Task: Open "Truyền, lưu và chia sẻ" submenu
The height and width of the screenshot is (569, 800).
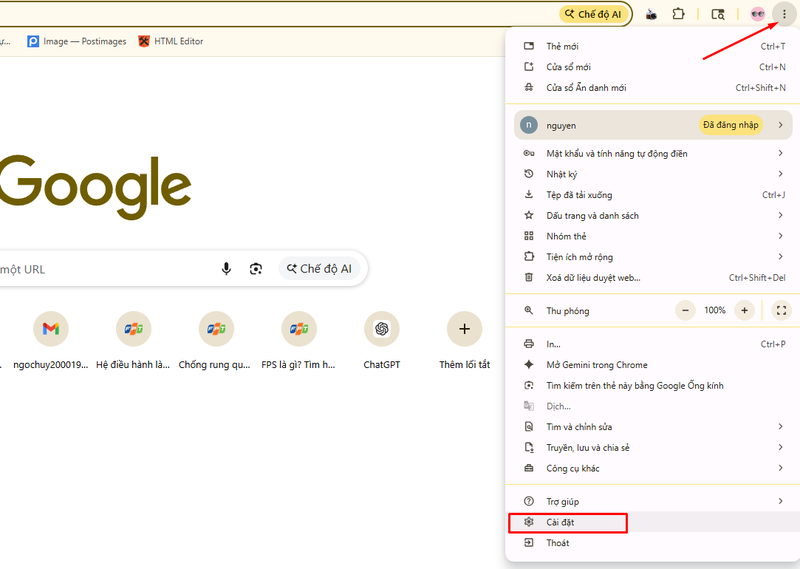Action: tap(652, 448)
